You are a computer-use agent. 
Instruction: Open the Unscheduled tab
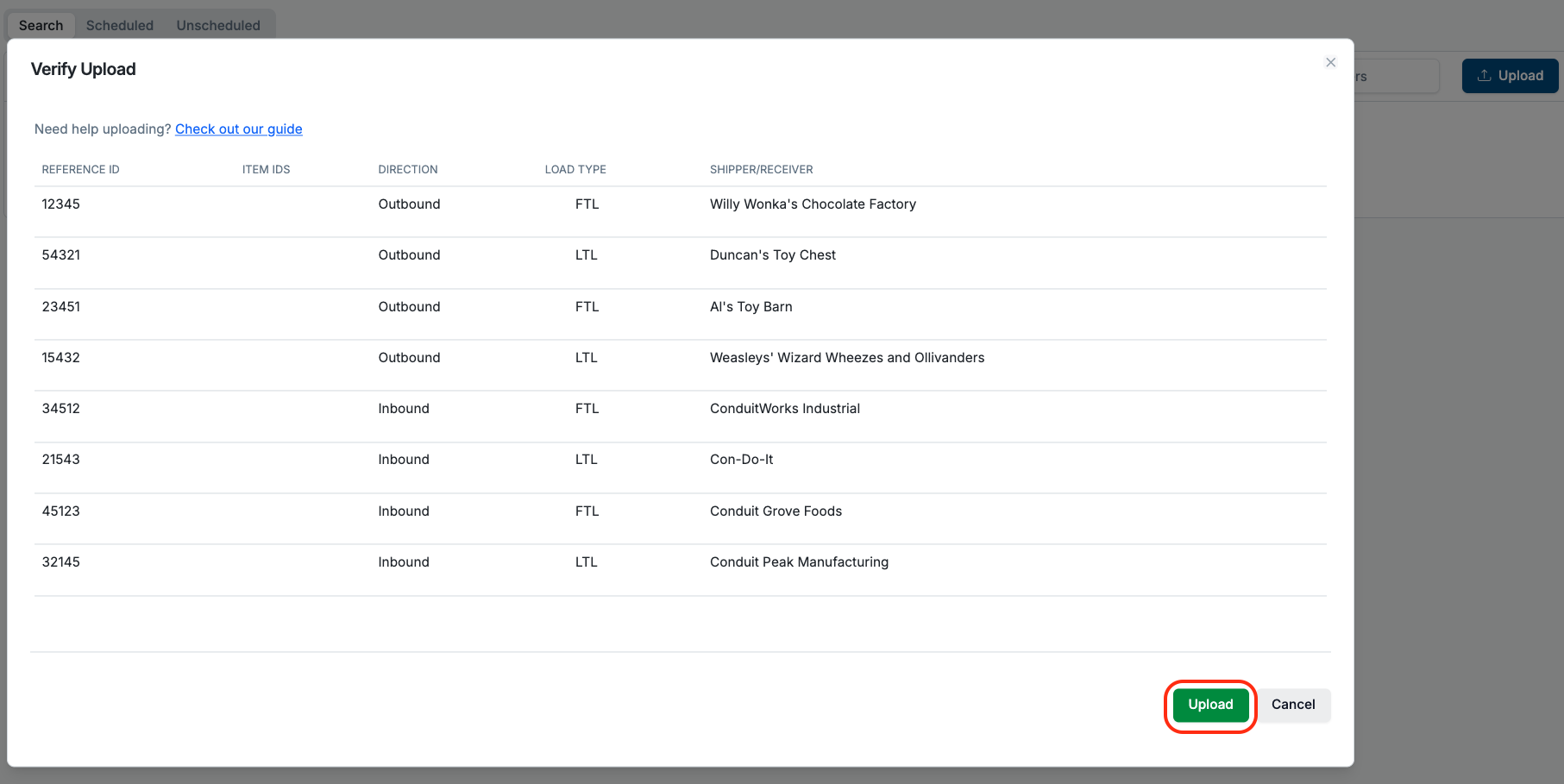point(218,25)
